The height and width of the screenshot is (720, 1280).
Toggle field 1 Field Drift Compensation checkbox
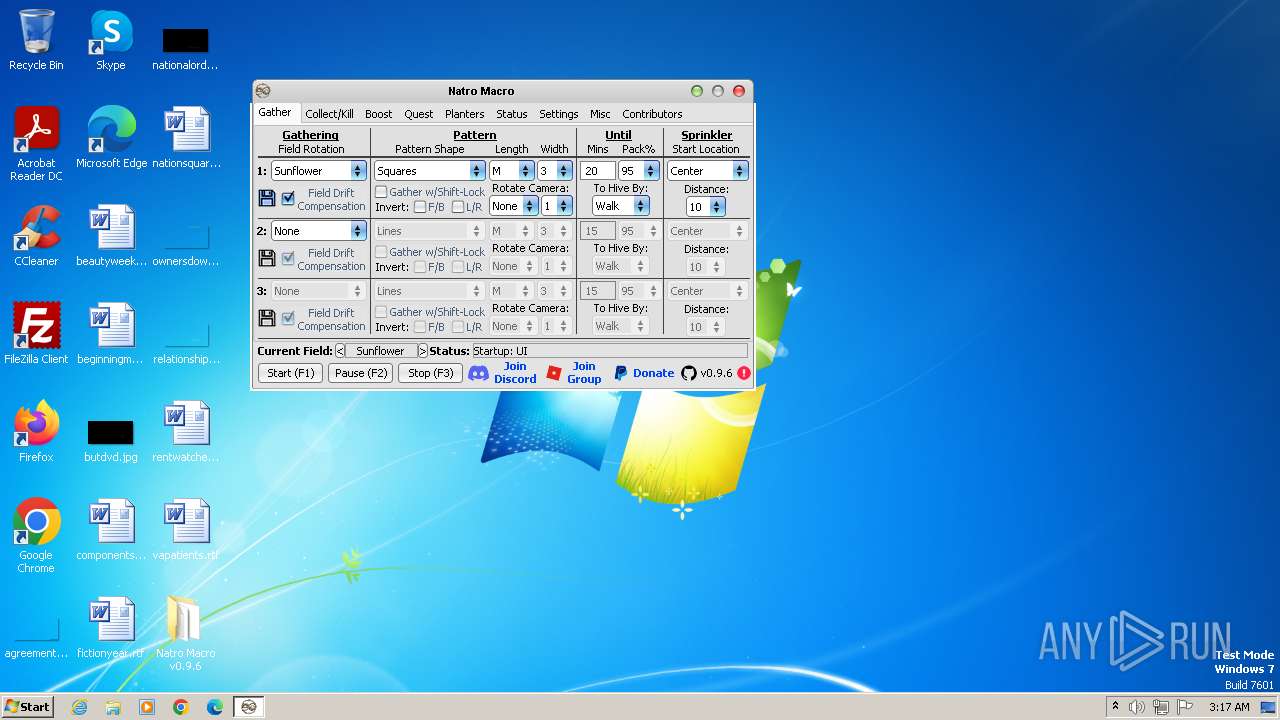288,198
